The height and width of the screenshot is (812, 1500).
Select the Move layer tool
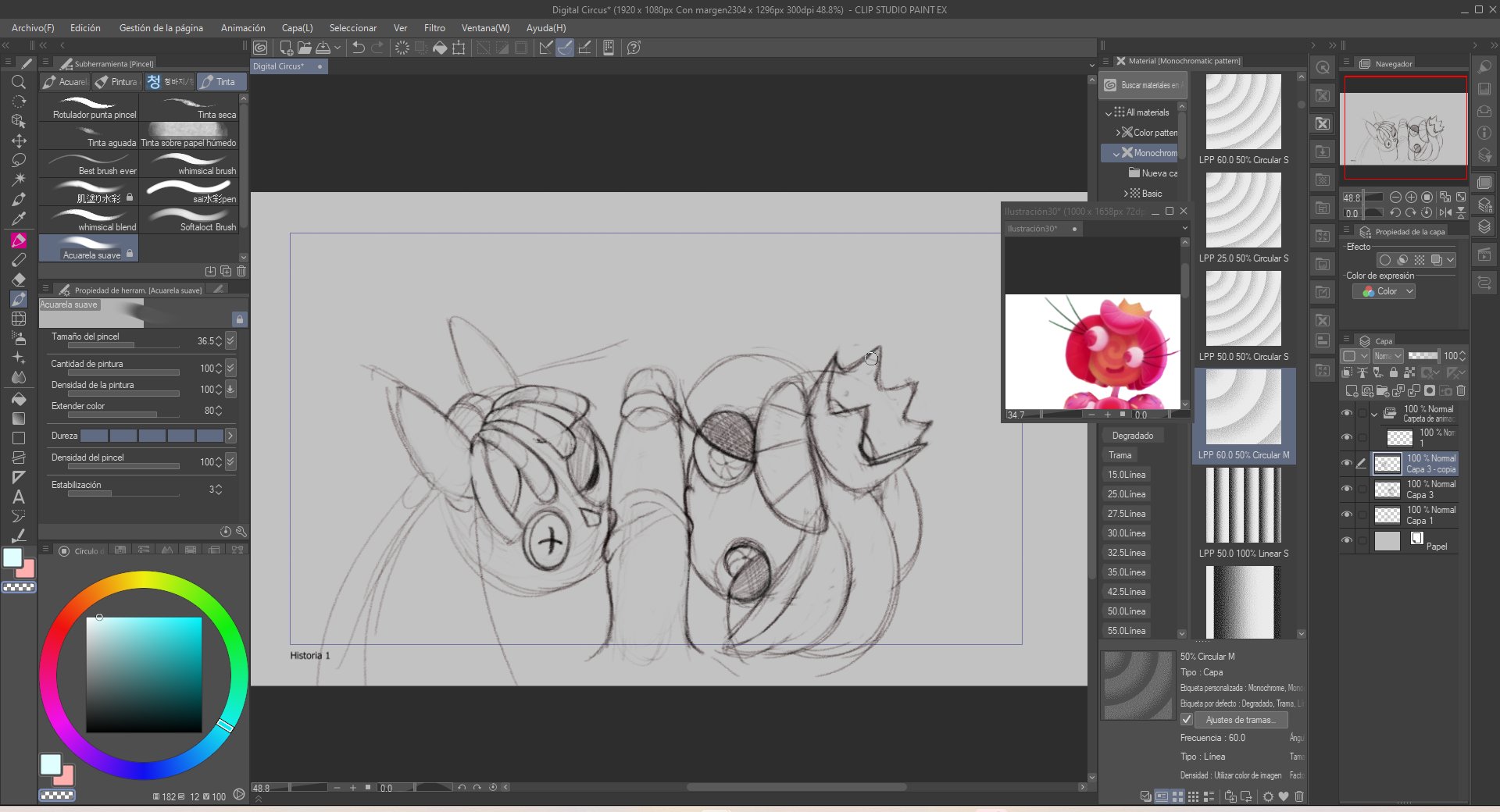19,141
